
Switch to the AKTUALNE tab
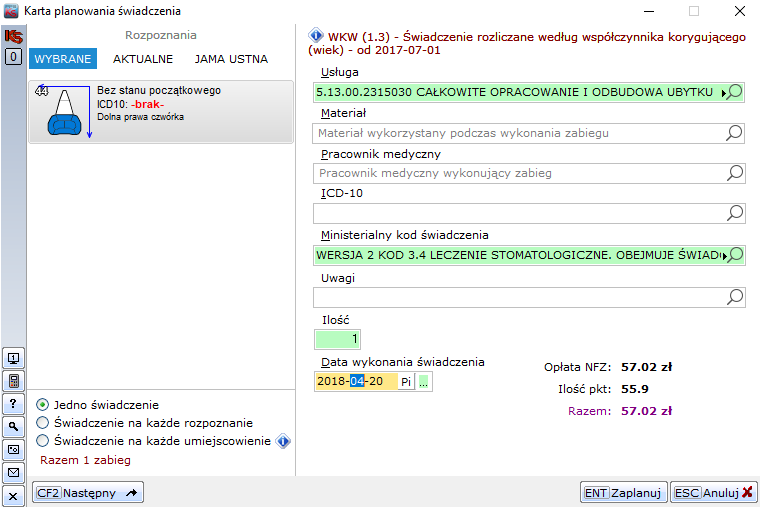click(143, 59)
